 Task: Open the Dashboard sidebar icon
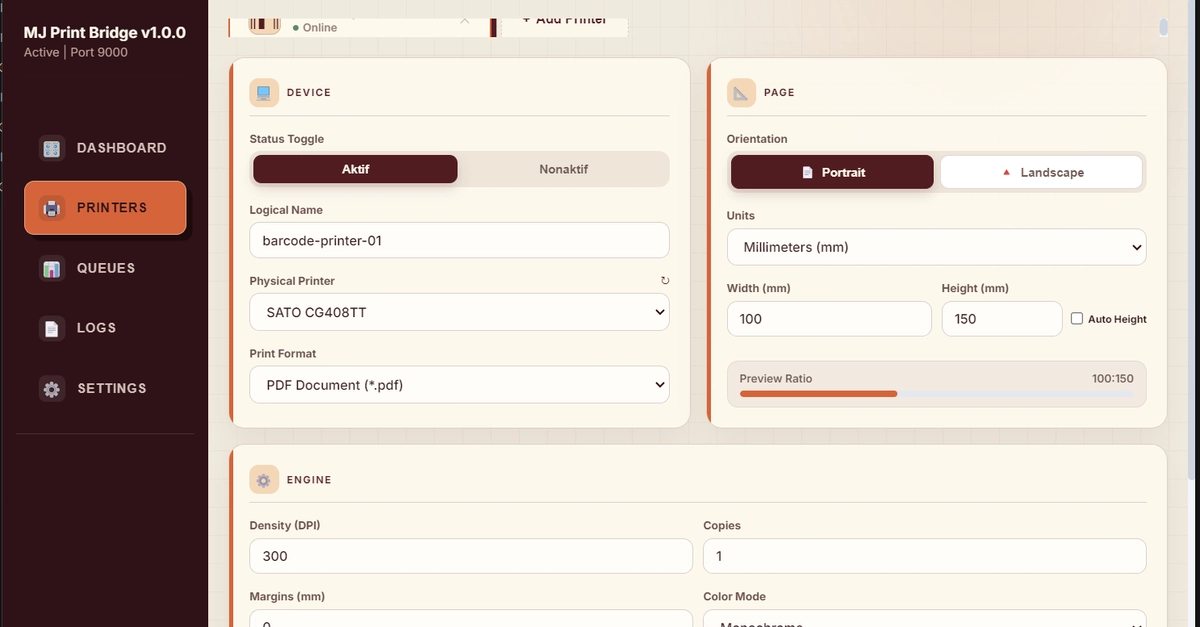pos(52,148)
